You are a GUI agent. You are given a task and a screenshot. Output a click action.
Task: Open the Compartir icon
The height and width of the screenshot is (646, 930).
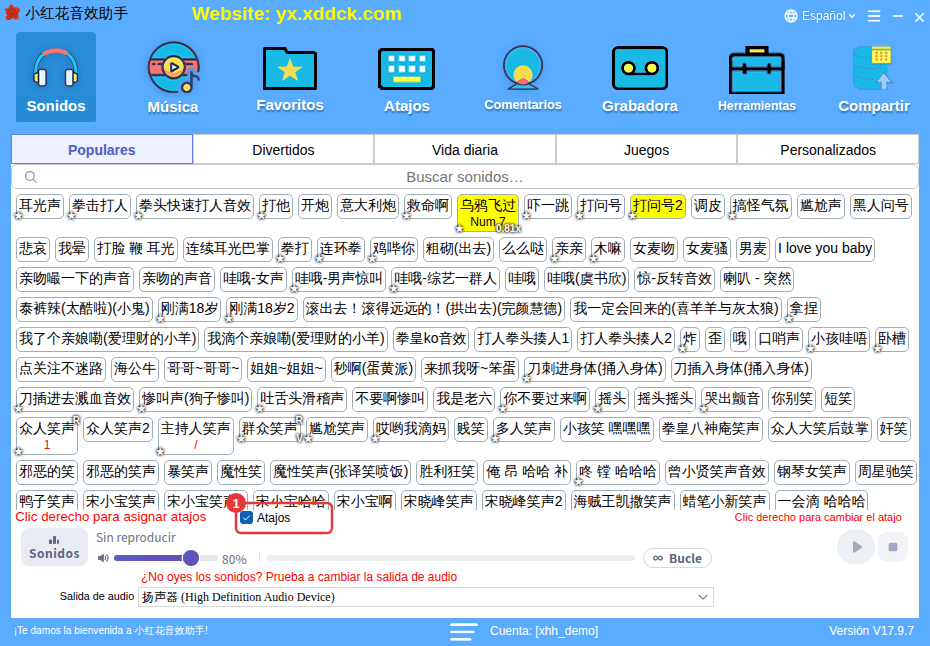coord(873,68)
